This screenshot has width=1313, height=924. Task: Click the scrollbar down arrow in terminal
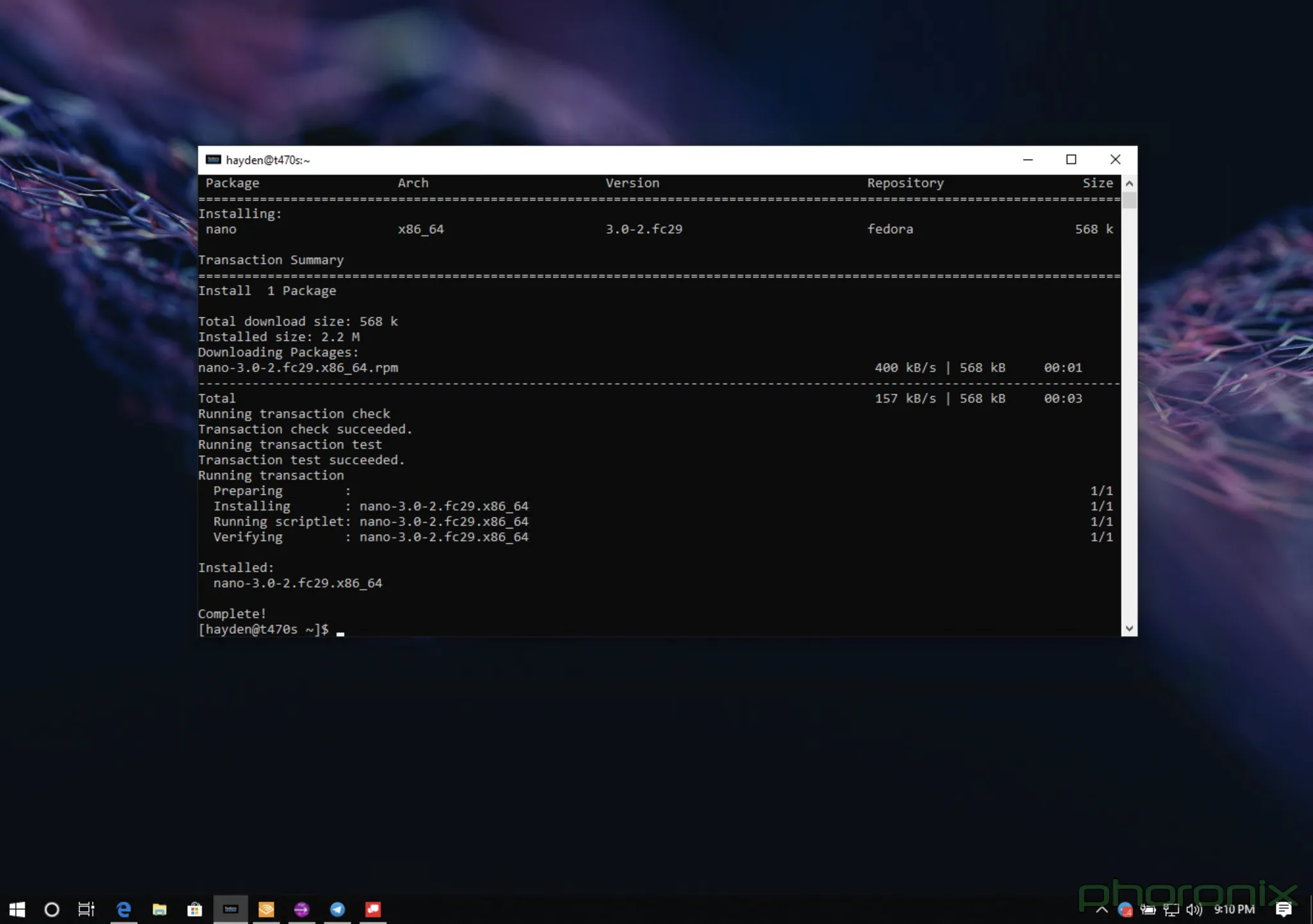click(x=1129, y=628)
